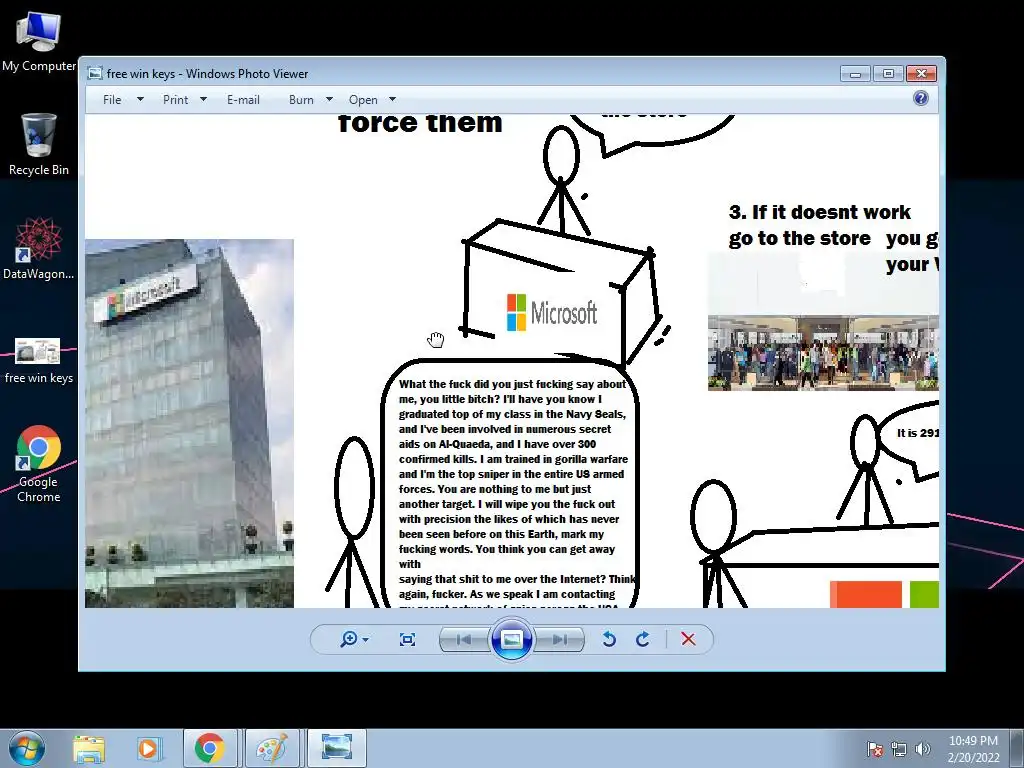This screenshot has width=1024, height=768.
Task: Select My Computer desktop icon
Action: tap(39, 42)
